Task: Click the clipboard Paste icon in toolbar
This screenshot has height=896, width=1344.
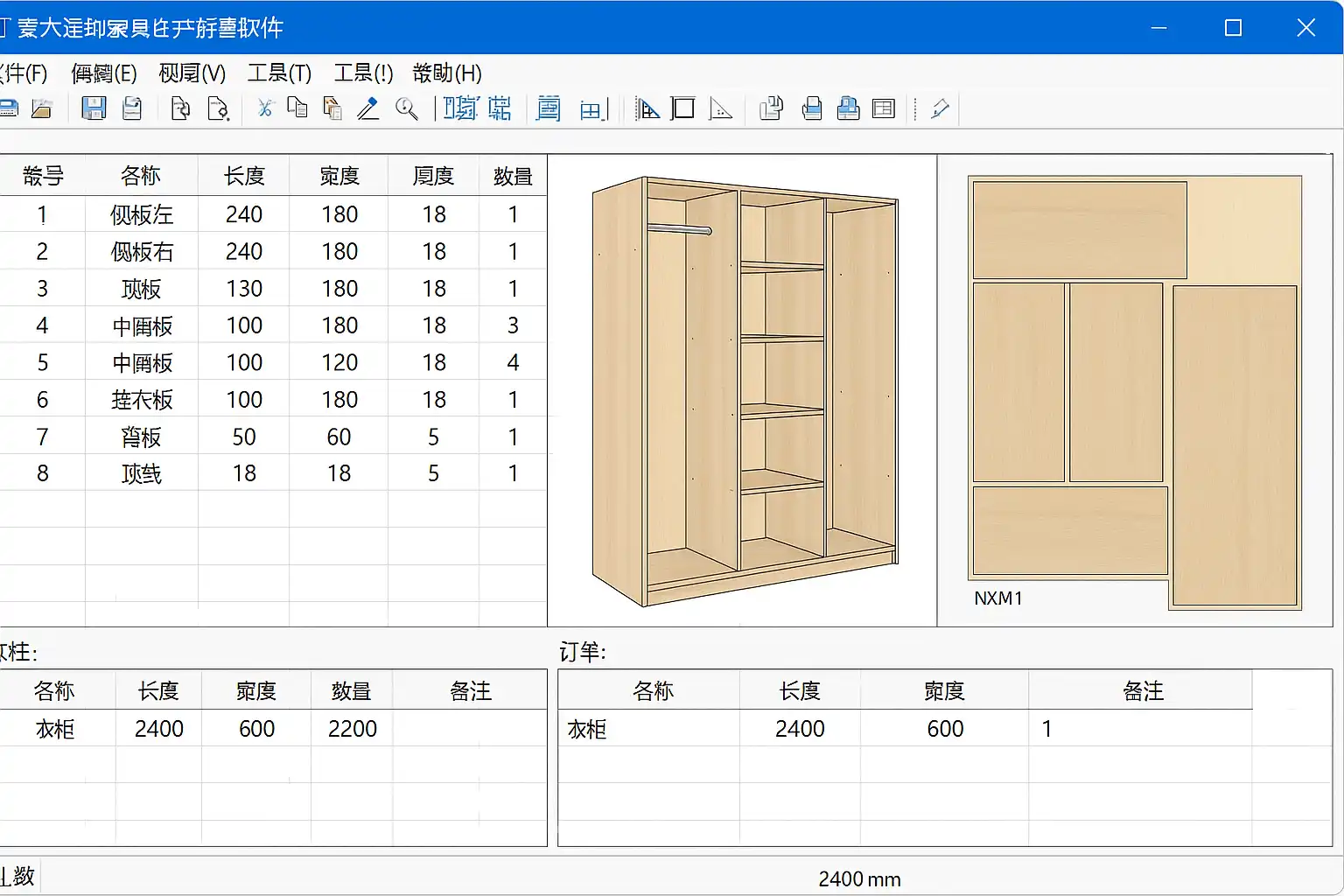Action: [x=332, y=108]
